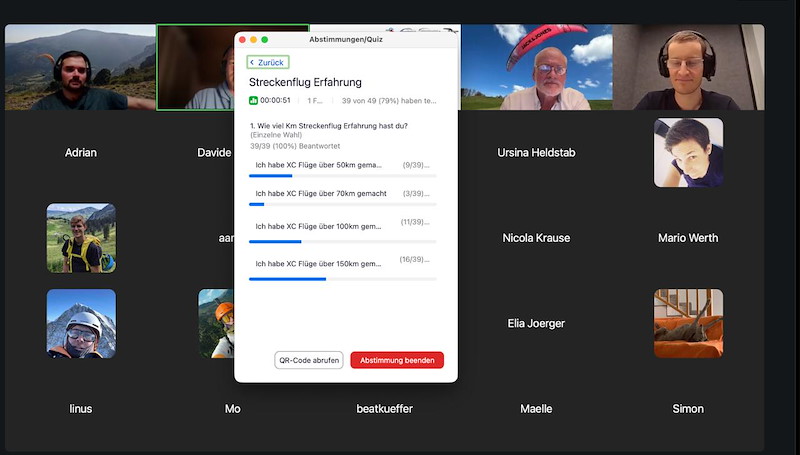Viewport: 800px width, 455px height.
Task: Click the Elia Joerger name label
Action: click(536, 323)
